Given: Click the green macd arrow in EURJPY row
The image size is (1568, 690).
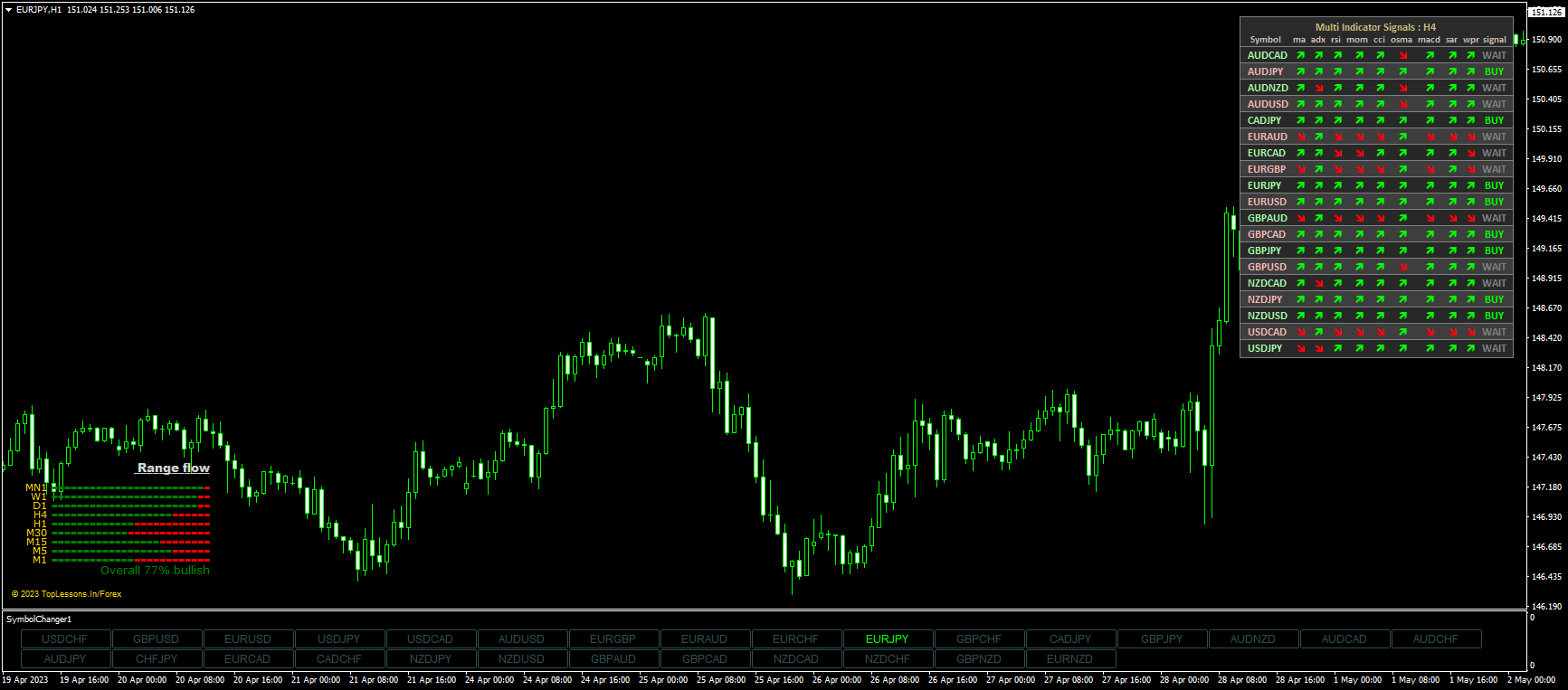Looking at the screenshot, I should (x=1430, y=186).
